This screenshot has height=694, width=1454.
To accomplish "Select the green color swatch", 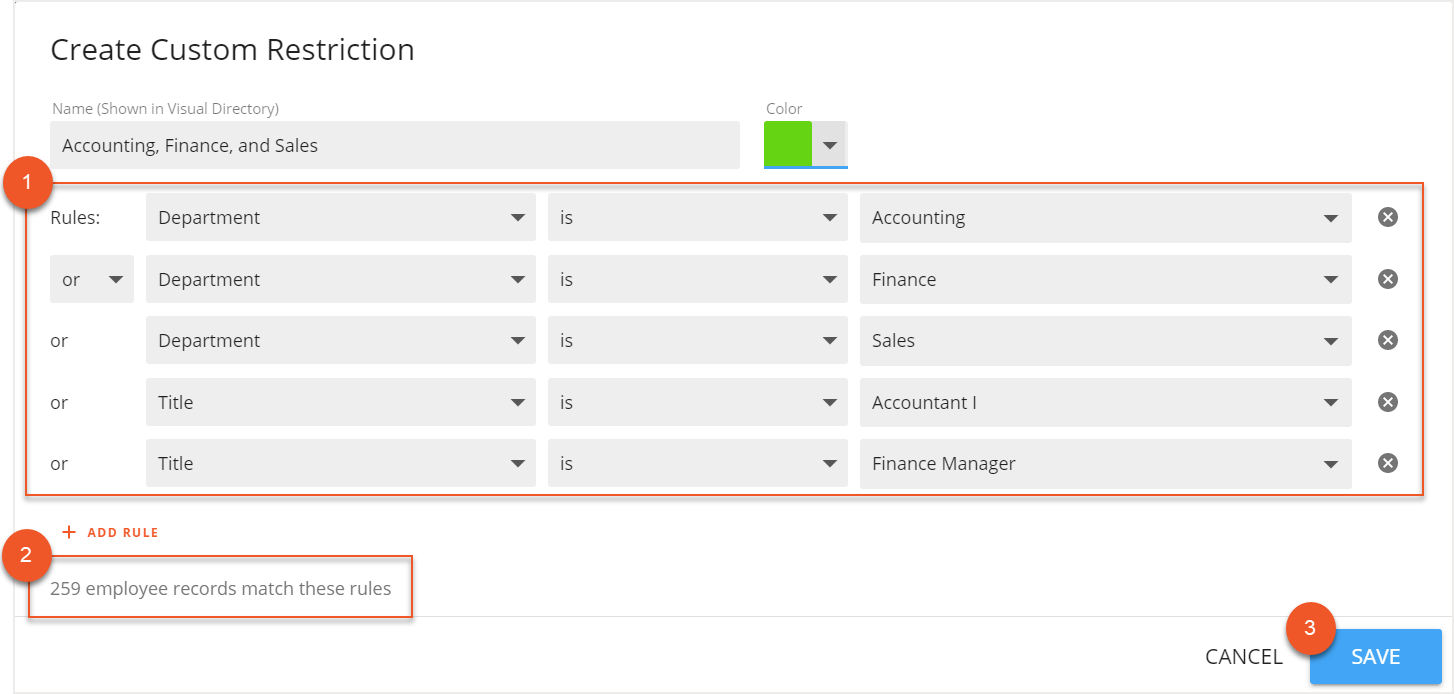I will tap(787, 144).
